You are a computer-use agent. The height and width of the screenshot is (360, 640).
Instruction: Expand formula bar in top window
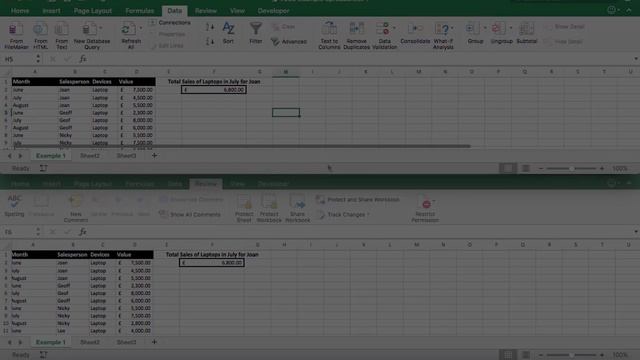point(636,59)
